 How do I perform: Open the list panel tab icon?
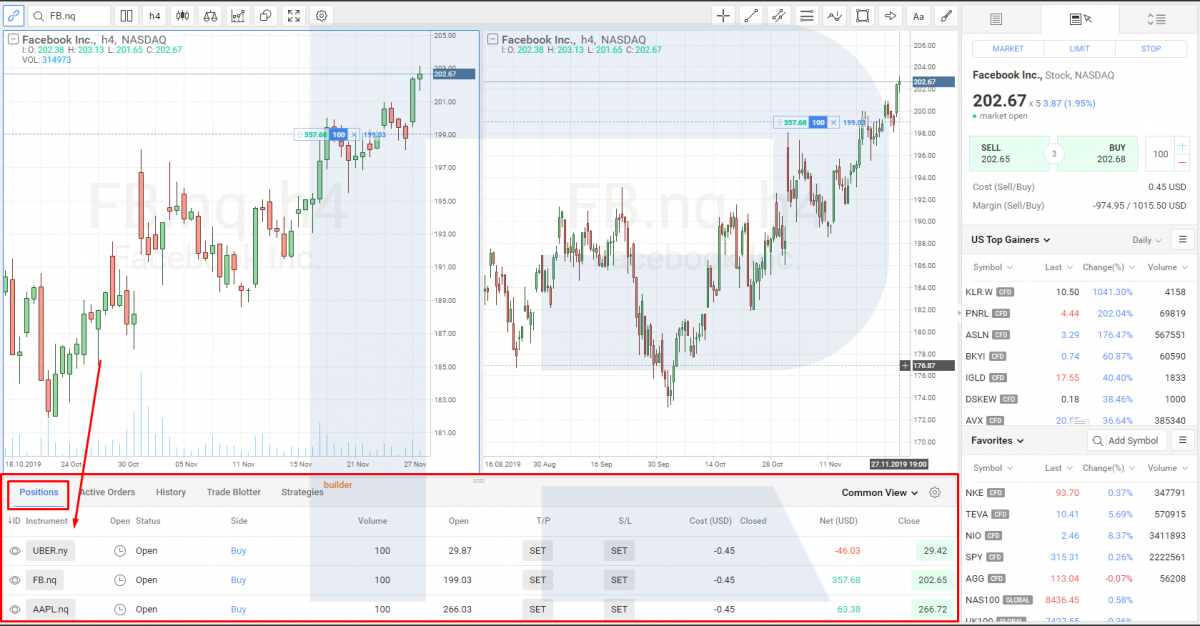[x=996, y=19]
